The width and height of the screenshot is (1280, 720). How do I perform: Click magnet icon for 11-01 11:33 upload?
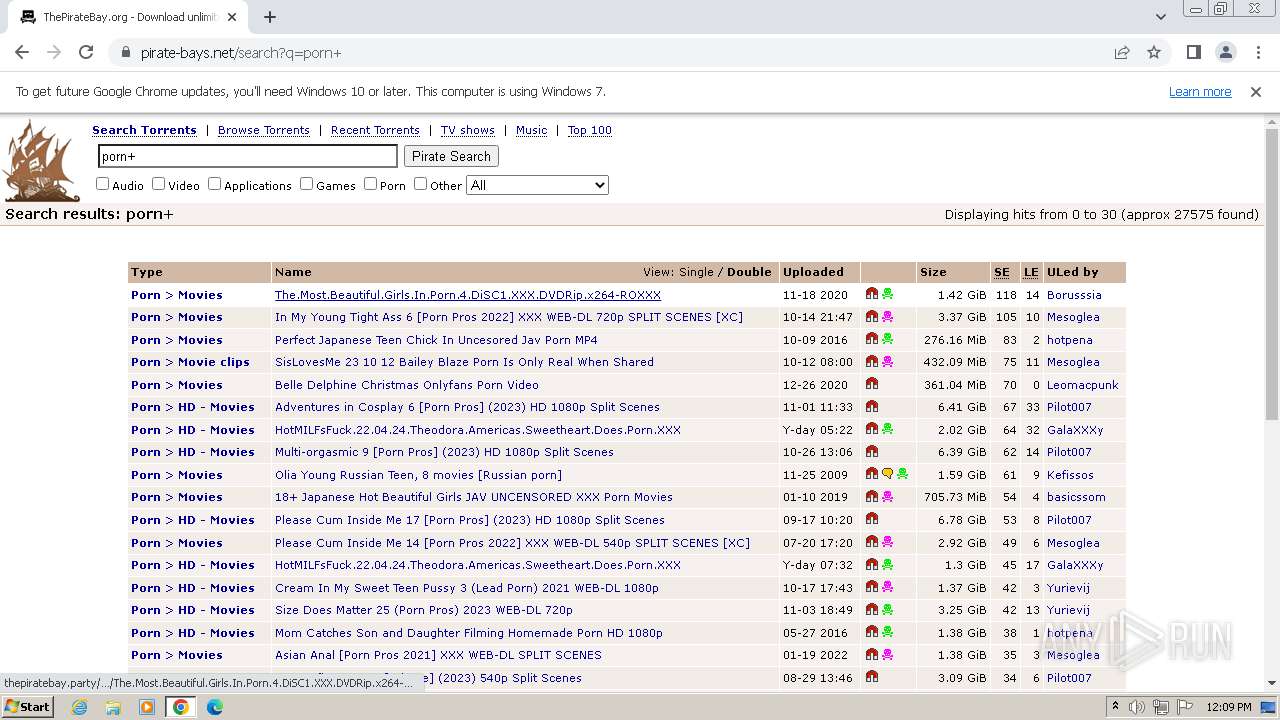[x=872, y=407]
